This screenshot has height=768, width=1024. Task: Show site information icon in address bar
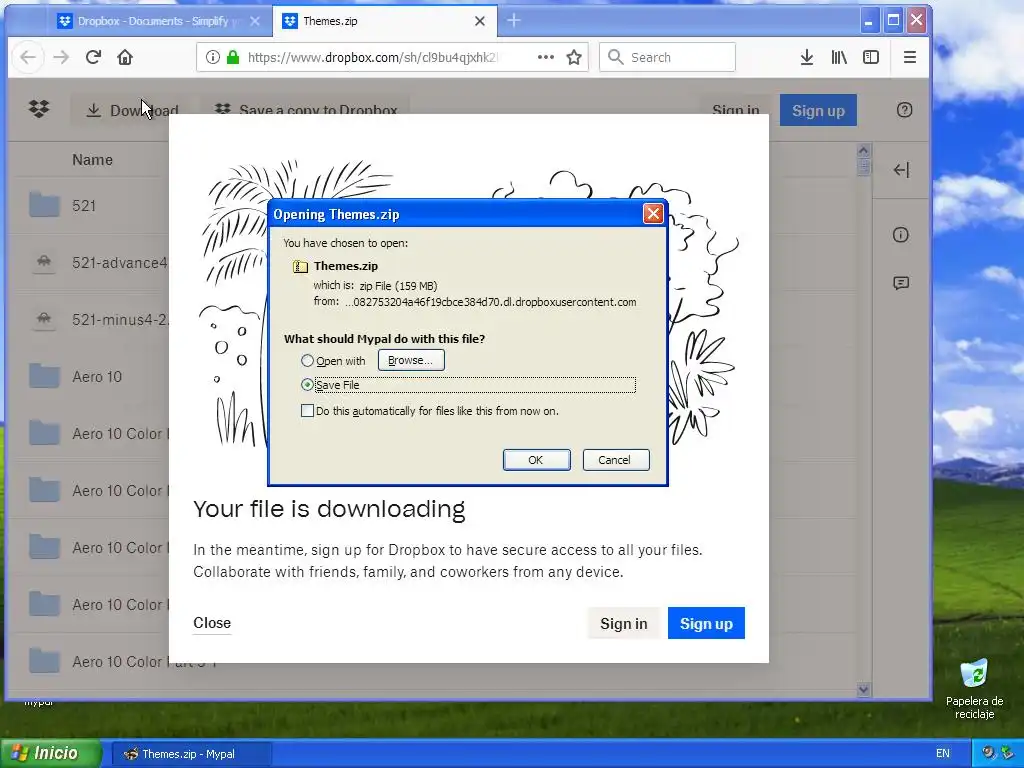coord(212,57)
